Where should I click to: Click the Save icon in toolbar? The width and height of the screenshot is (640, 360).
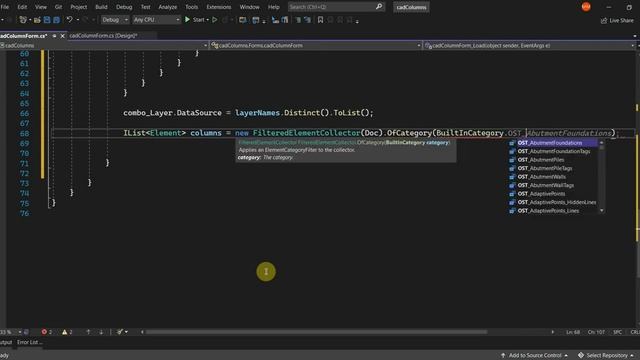(x=47, y=20)
